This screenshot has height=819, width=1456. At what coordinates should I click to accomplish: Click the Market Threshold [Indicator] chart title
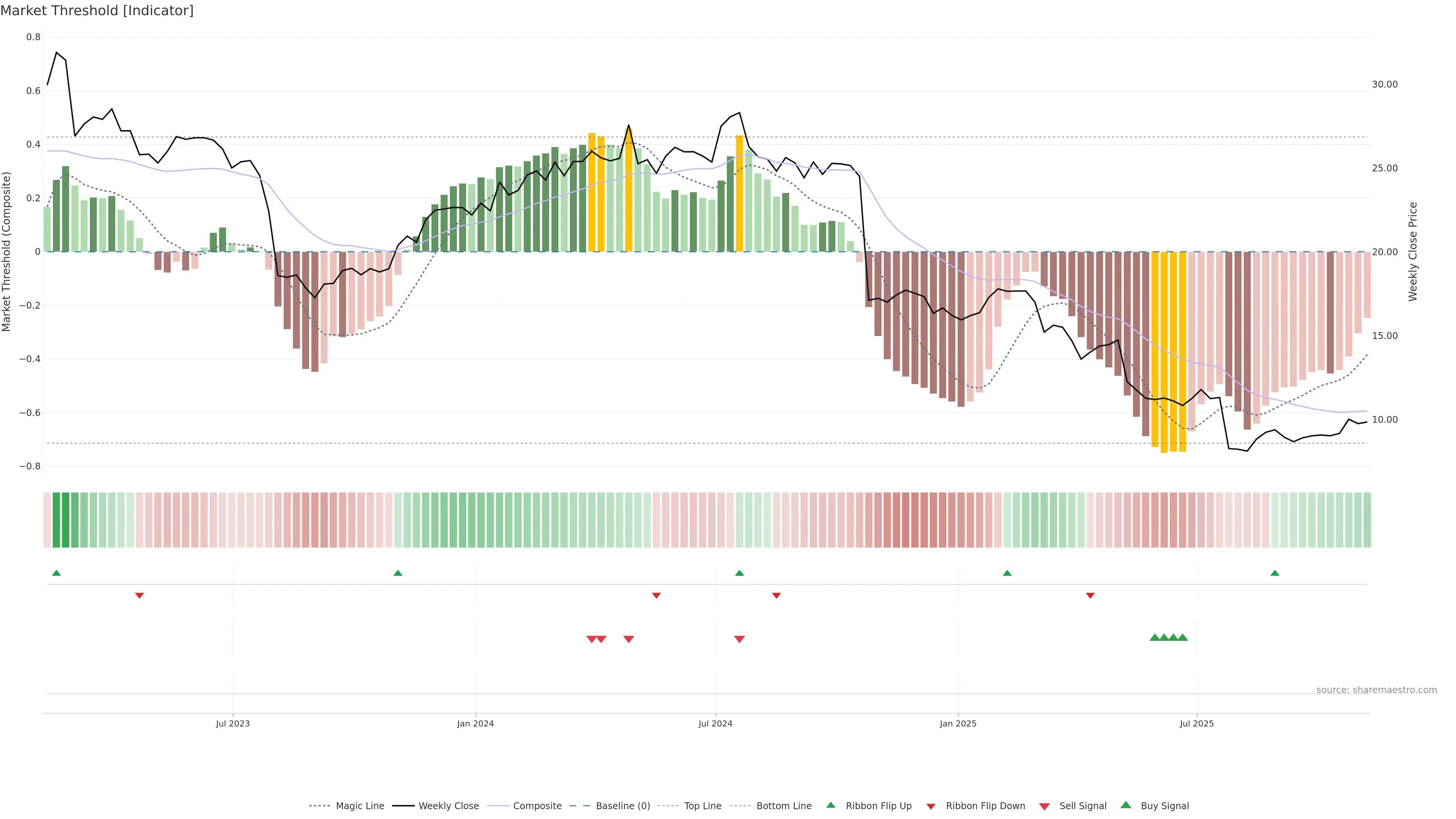coord(97,11)
